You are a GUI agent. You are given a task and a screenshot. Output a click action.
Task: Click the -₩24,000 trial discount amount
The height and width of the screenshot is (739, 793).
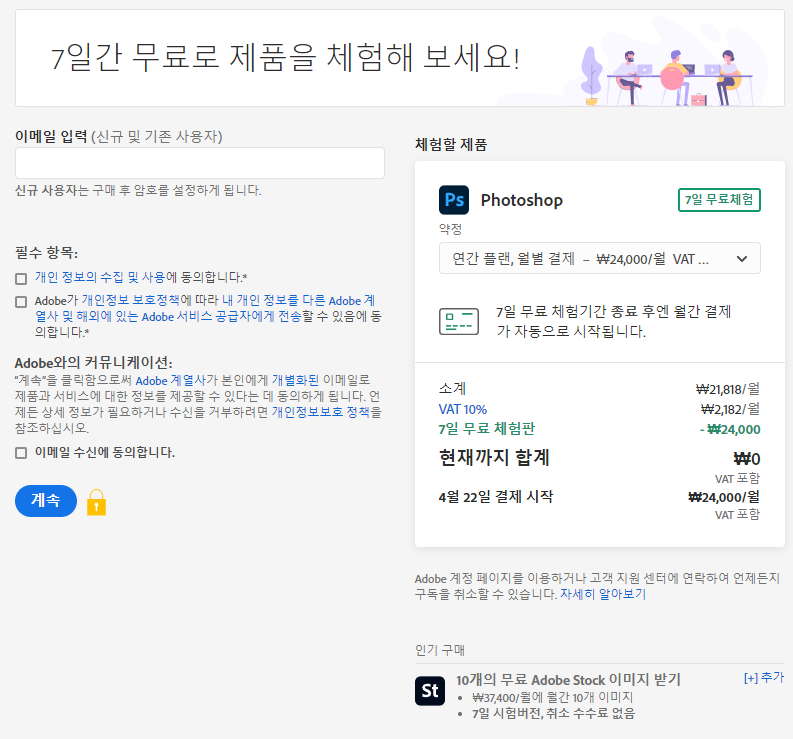tap(730, 429)
